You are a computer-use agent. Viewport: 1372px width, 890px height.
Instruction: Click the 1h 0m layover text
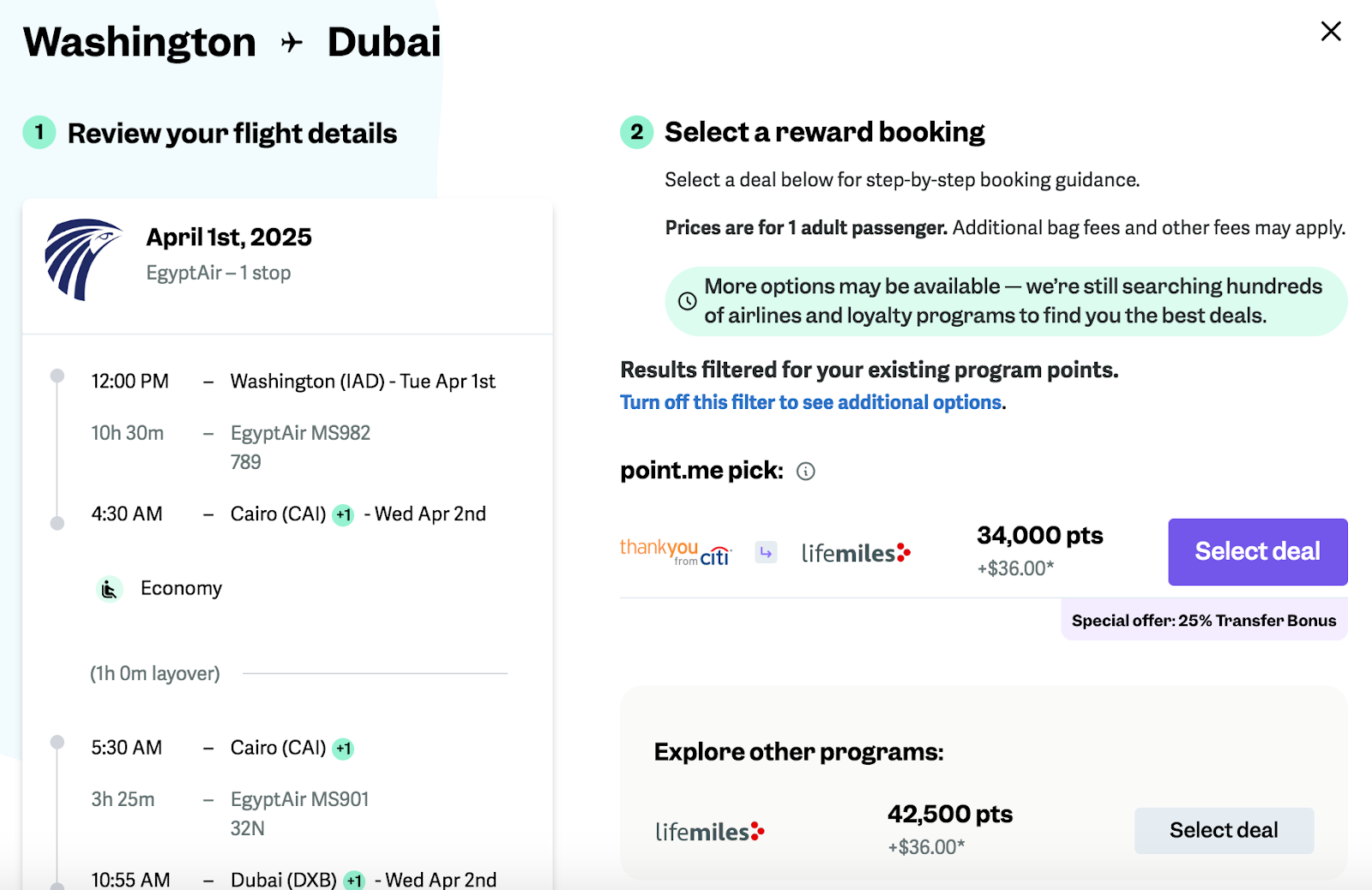[155, 674]
